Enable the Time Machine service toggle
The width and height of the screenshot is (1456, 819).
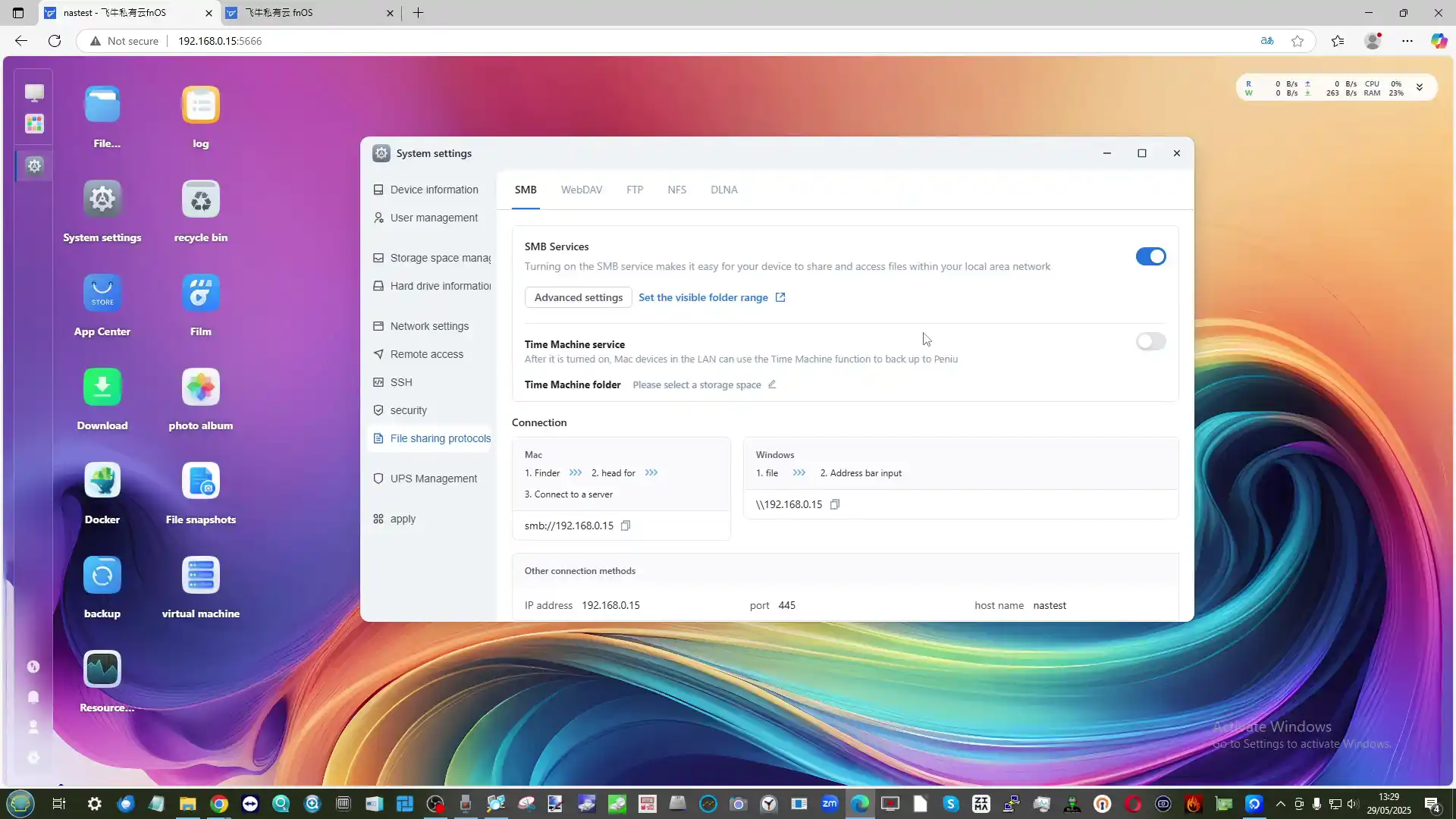pyautogui.click(x=1150, y=341)
